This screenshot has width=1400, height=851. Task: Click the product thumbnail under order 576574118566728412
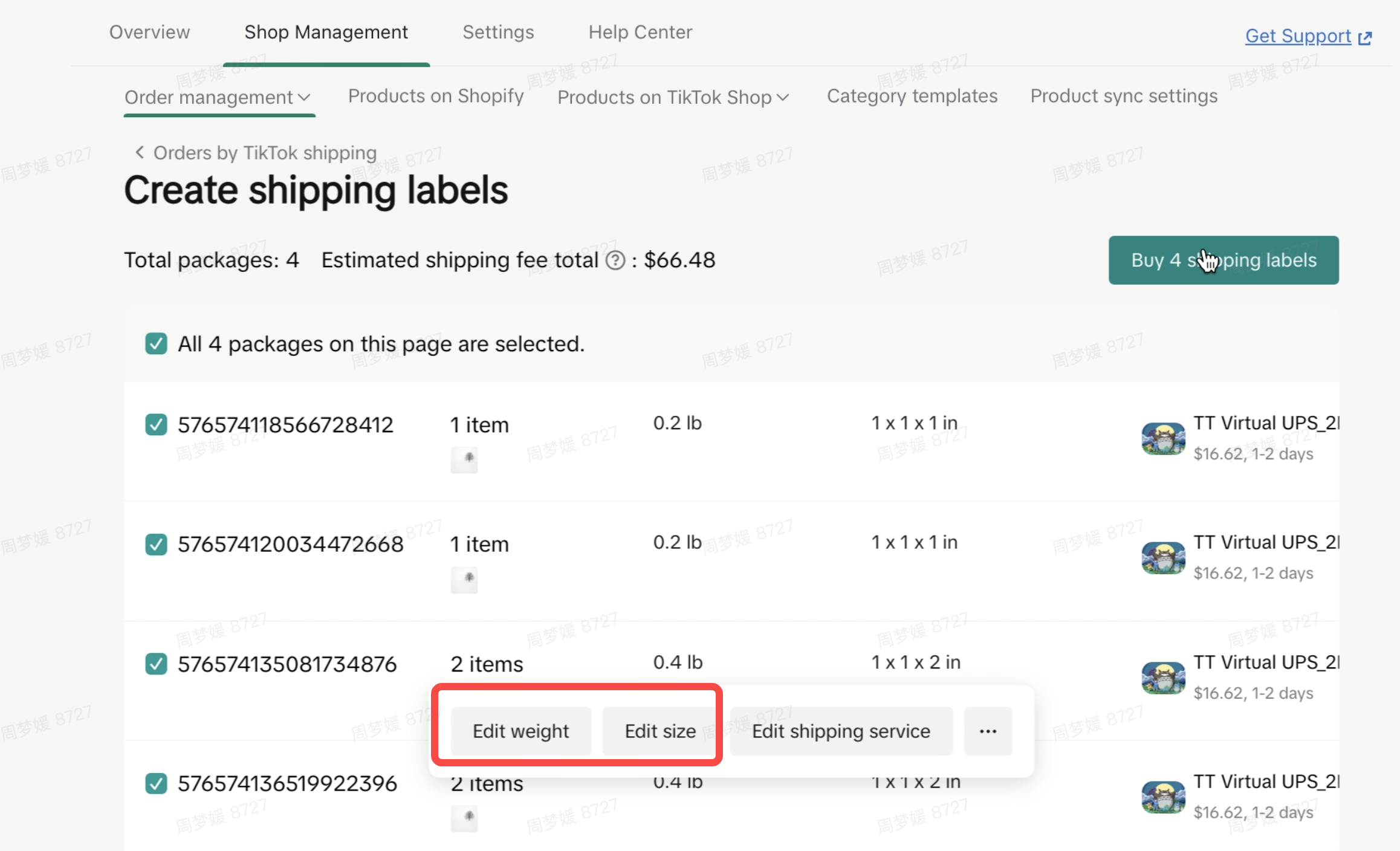(x=464, y=460)
